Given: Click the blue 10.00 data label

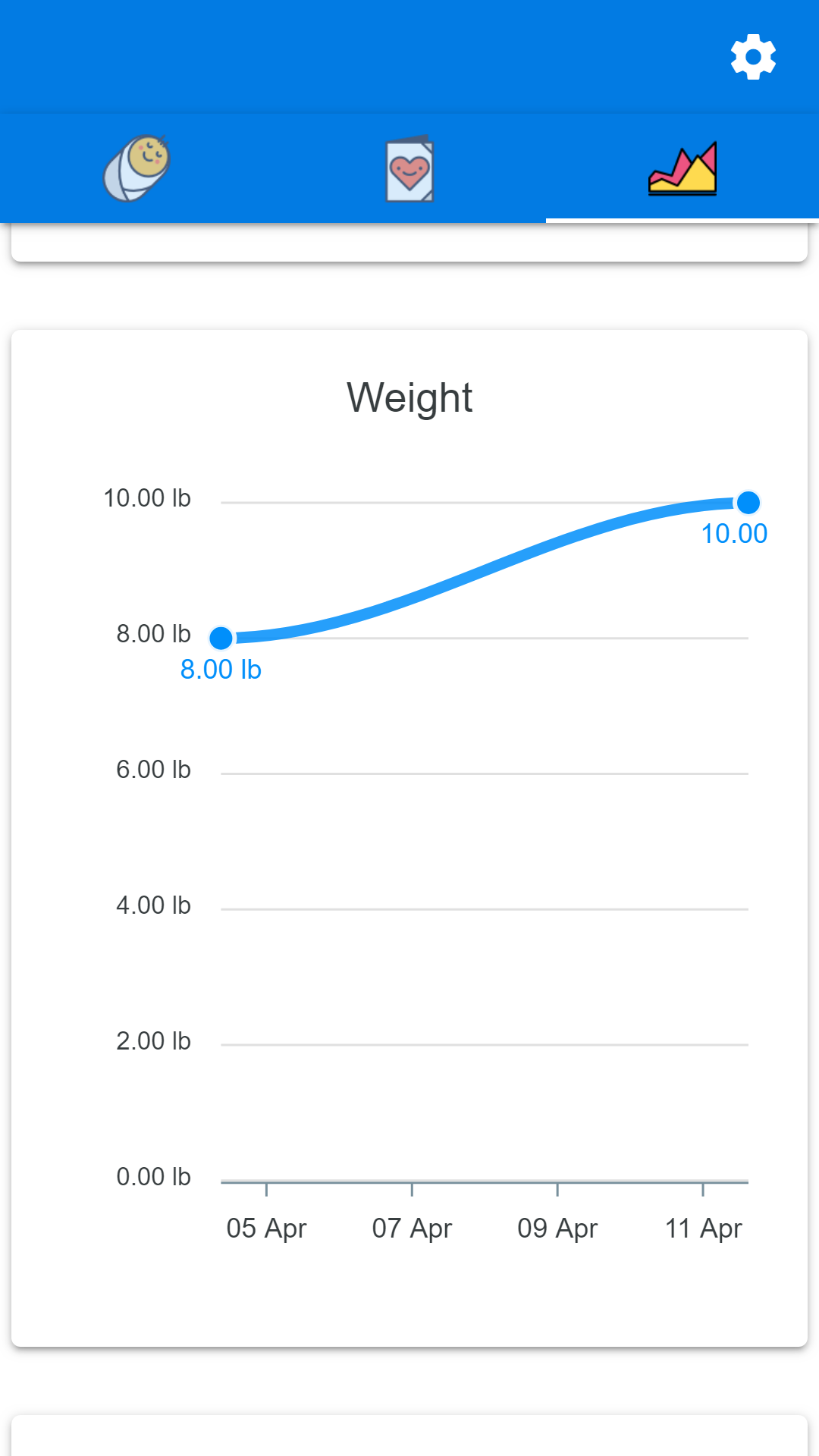Looking at the screenshot, I should (734, 534).
